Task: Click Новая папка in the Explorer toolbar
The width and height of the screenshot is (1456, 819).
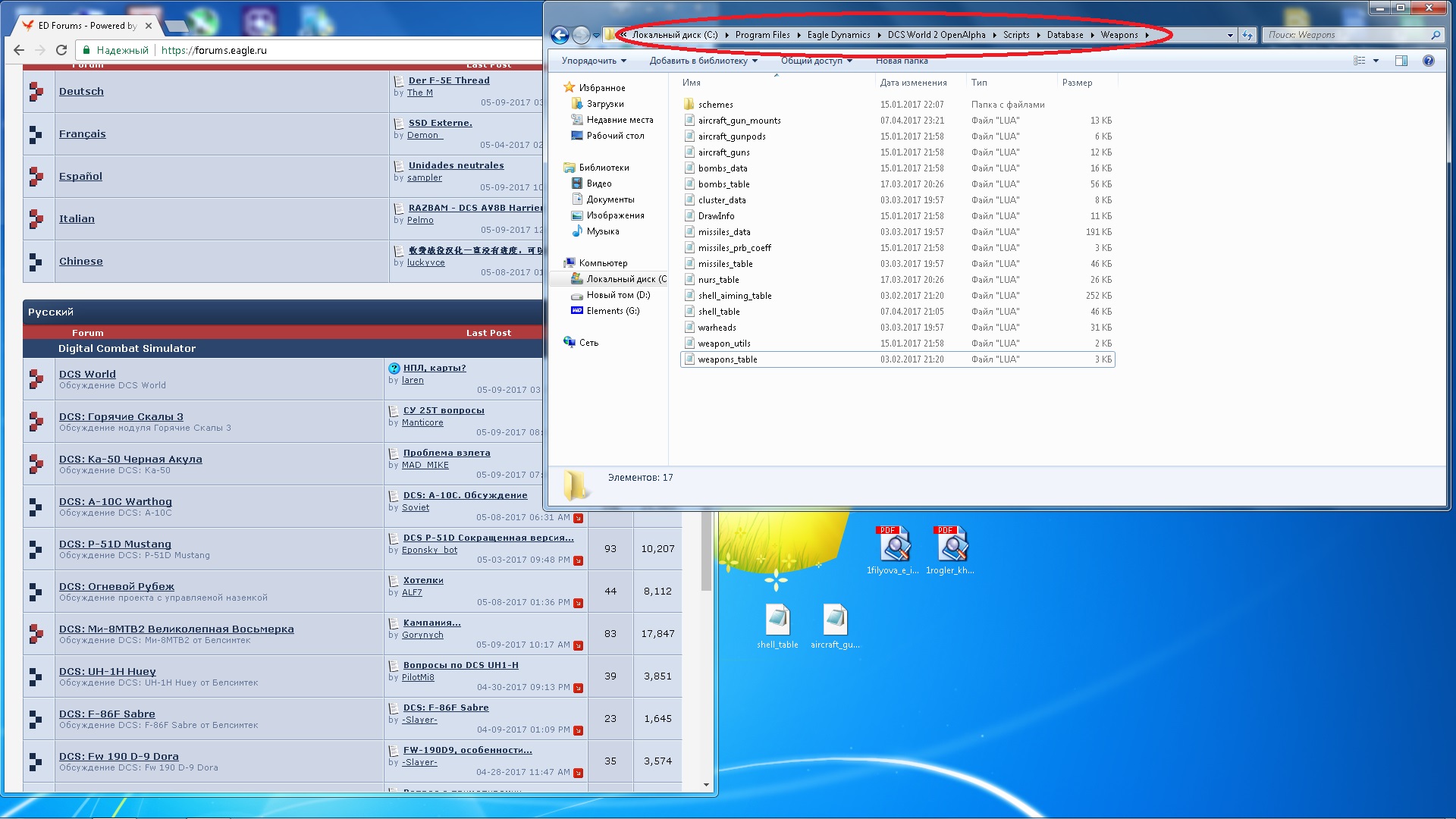Action: tap(902, 61)
